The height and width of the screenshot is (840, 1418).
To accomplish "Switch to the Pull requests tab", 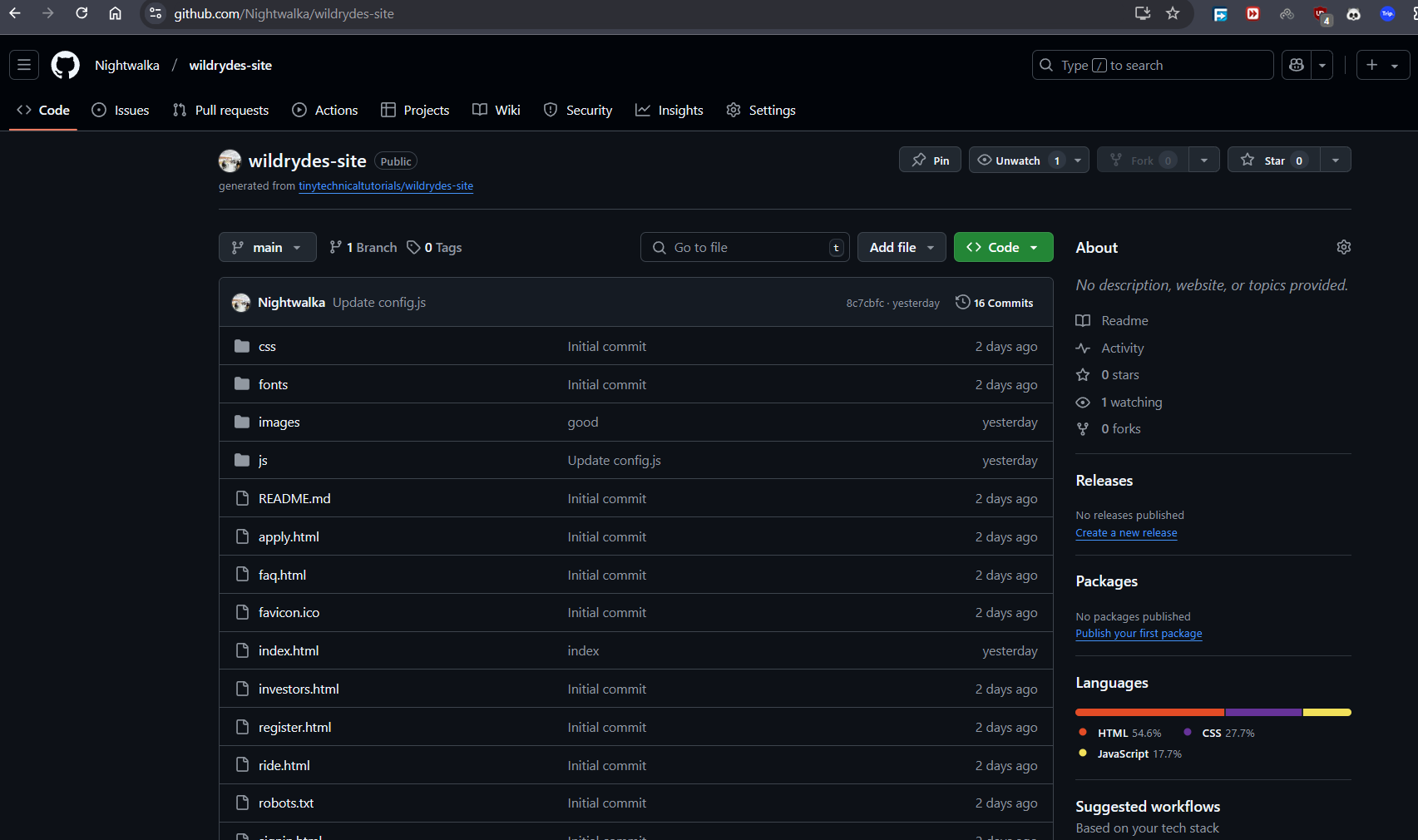I will click(x=220, y=110).
